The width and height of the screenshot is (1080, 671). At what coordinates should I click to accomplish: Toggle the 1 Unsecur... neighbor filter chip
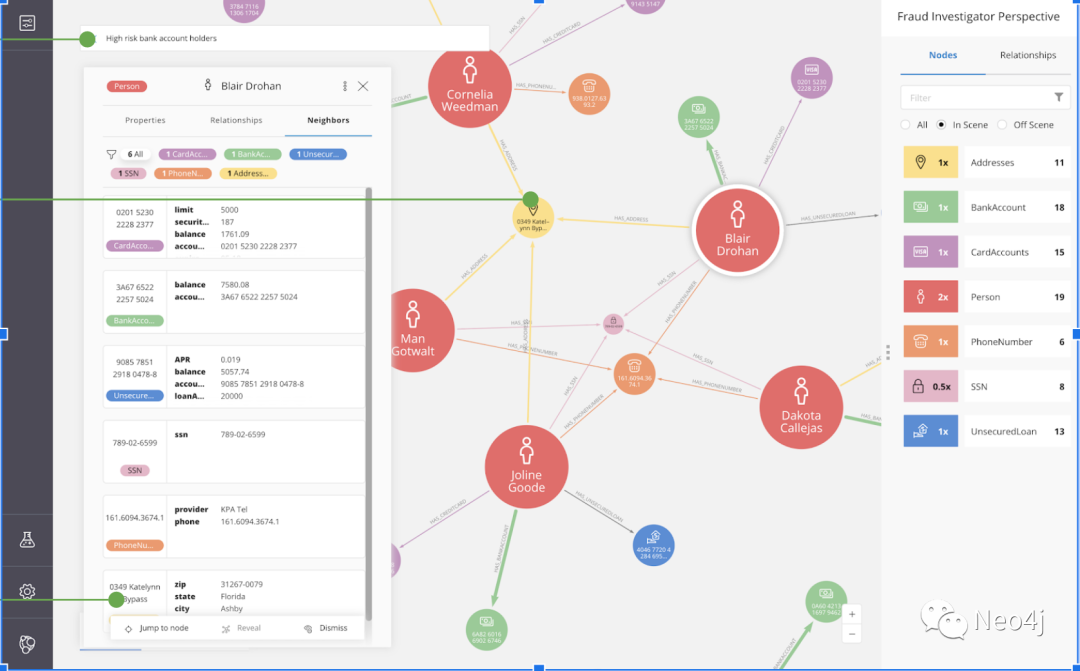click(x=318, y=154)
